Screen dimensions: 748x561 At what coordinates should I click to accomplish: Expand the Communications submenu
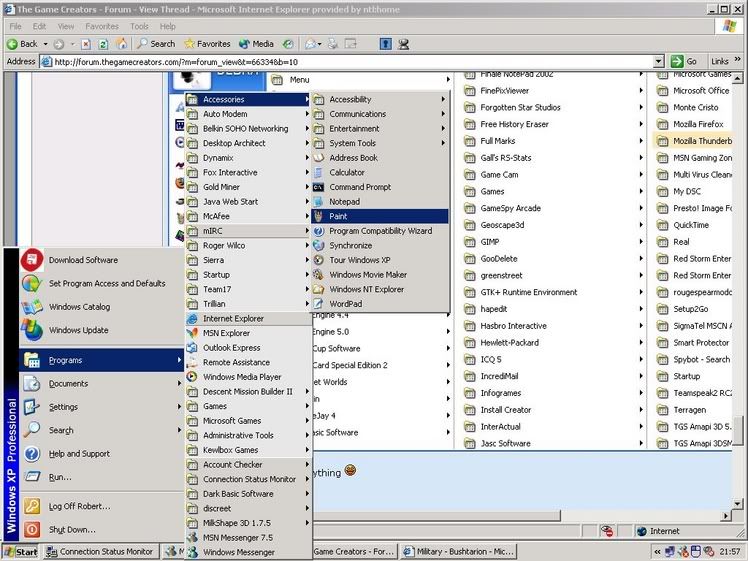pos(380,114)
